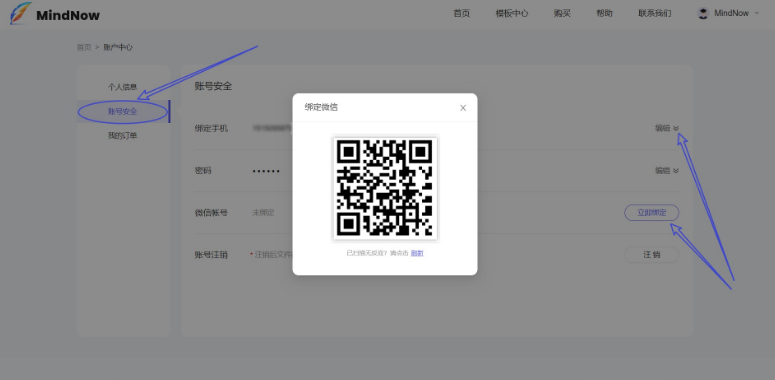
Task: Expand 编辑 for 绑定手机 row
Action: (x=667, y=128)
